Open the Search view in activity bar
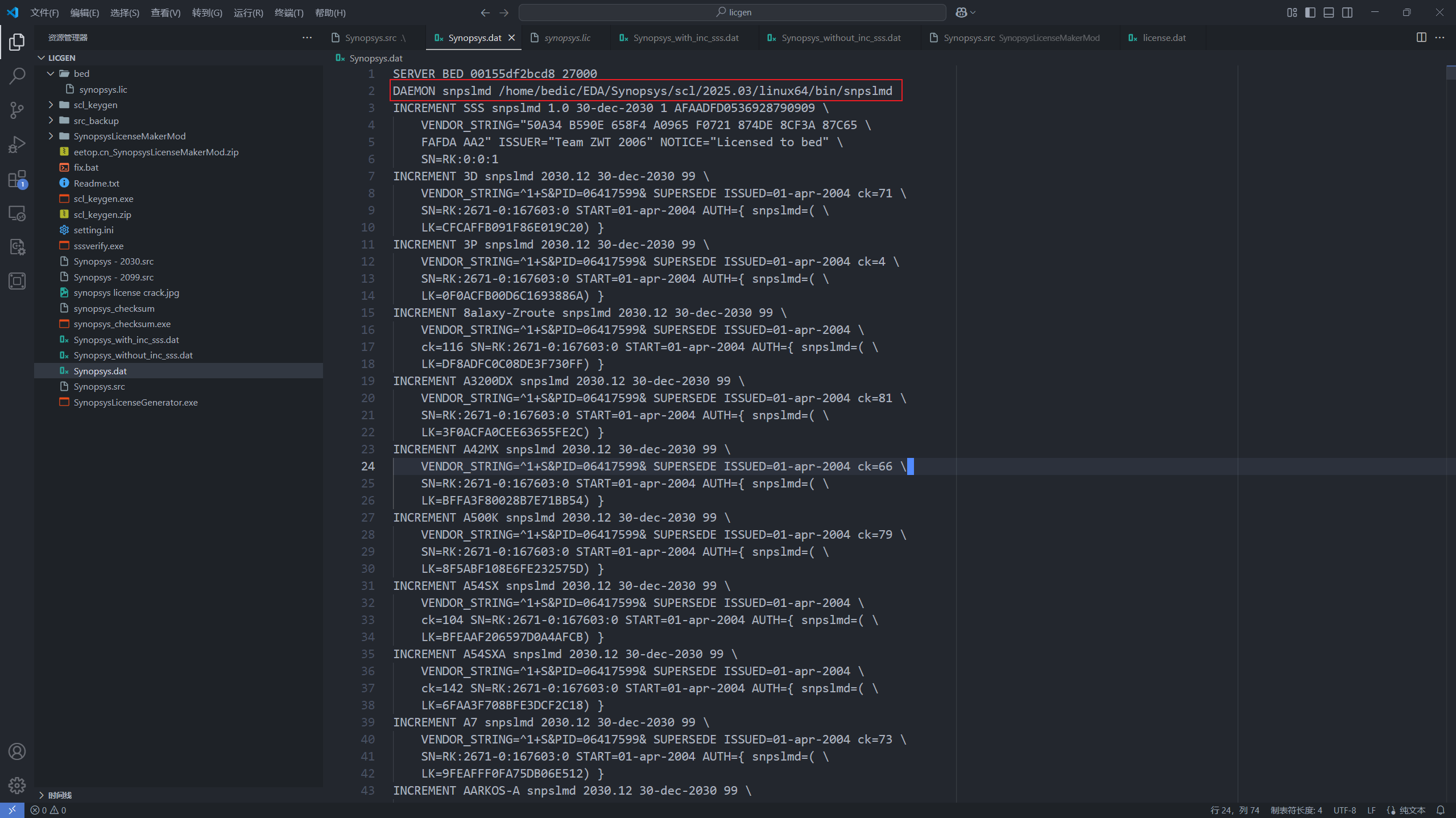This screenshot has height=818, width=1456. click(17, 76)
